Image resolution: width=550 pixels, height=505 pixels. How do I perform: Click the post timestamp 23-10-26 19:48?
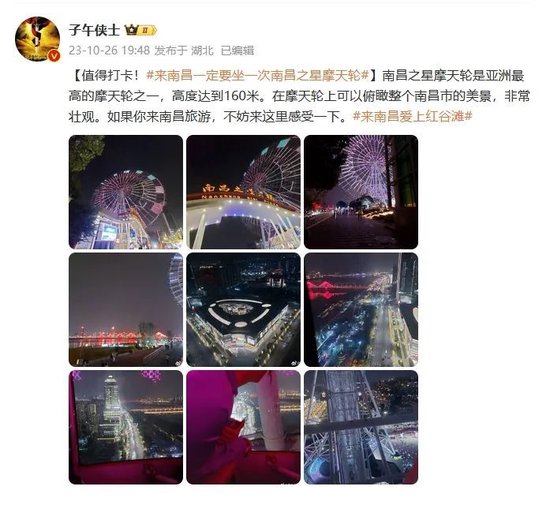(109, 50)
